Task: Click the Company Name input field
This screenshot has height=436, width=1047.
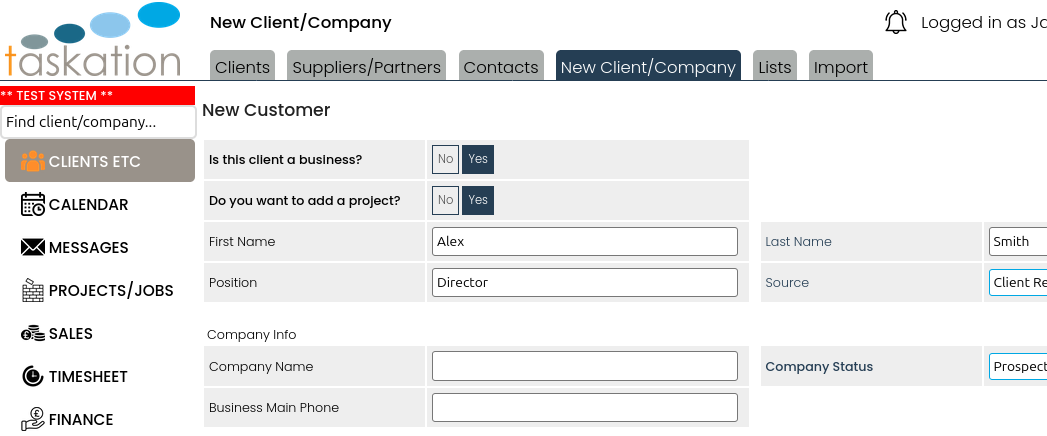Action: pyautogui.click(x=584, y=366)
